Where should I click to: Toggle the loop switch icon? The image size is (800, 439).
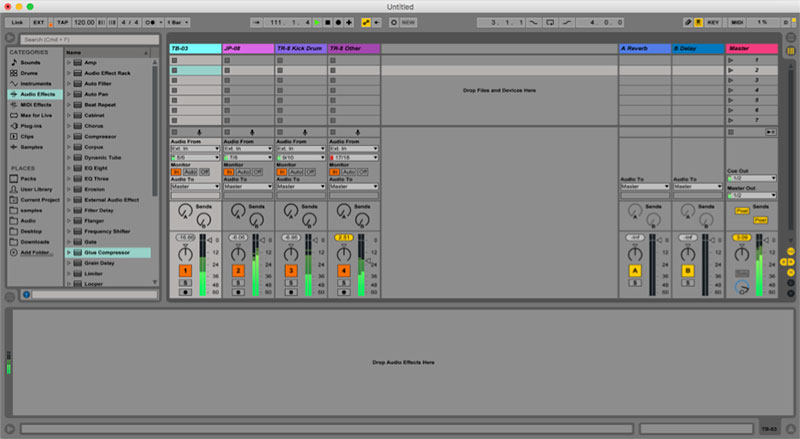pyautogui.click(x=550, y=22)
